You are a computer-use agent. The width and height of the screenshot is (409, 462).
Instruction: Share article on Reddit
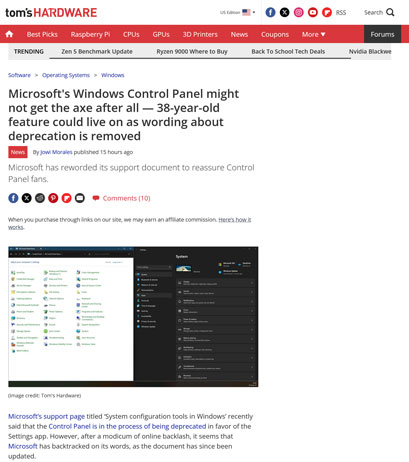point(40,198)
